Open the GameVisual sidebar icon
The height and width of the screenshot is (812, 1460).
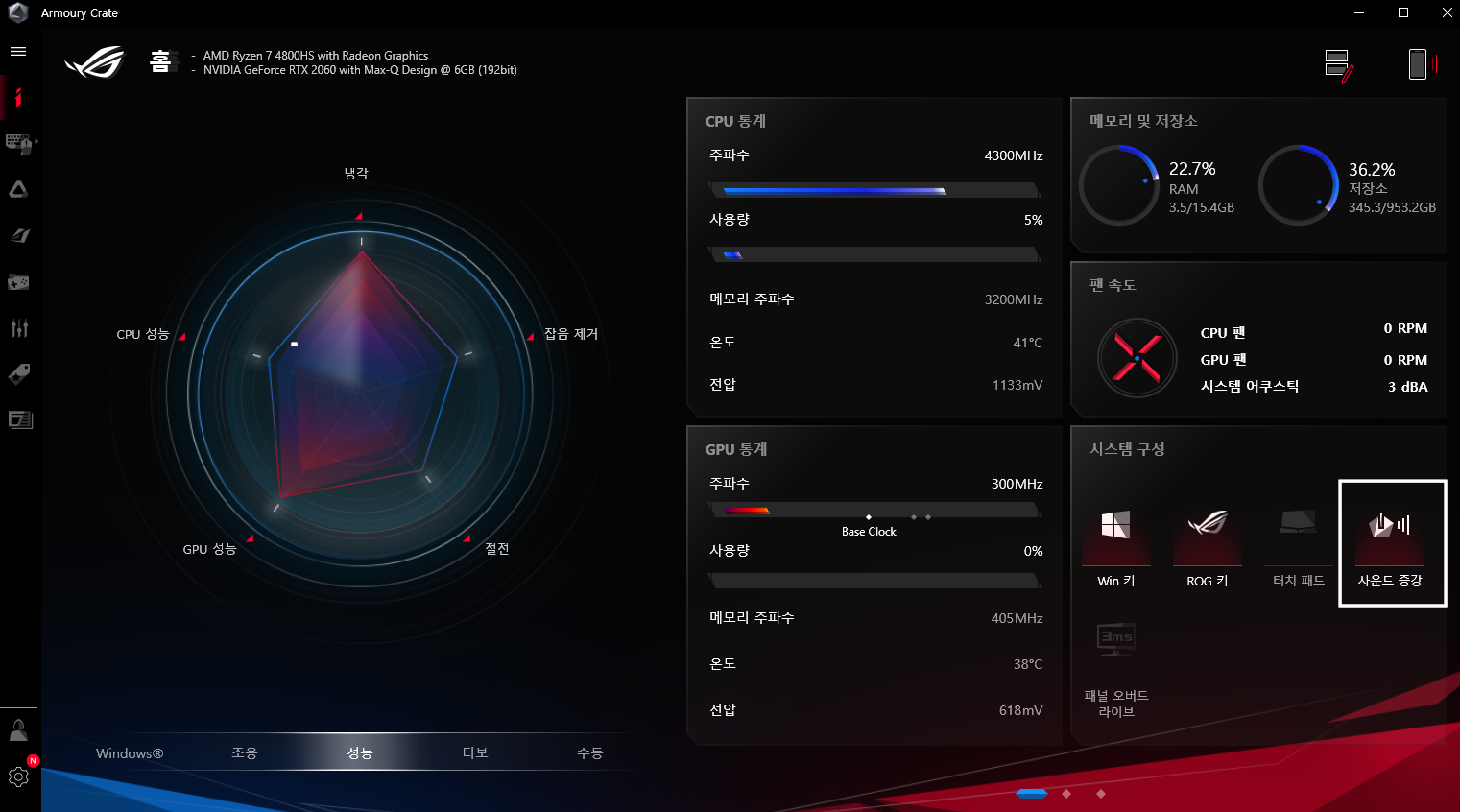19,235
